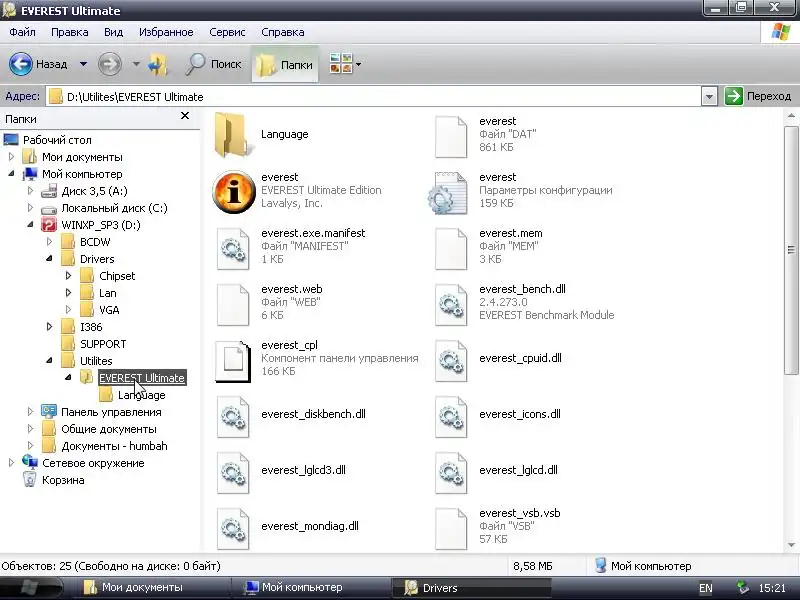This screenshot has height=600, width=800.
Task: Select everest_cpuid.dll file icon
Action: (451, 360)
